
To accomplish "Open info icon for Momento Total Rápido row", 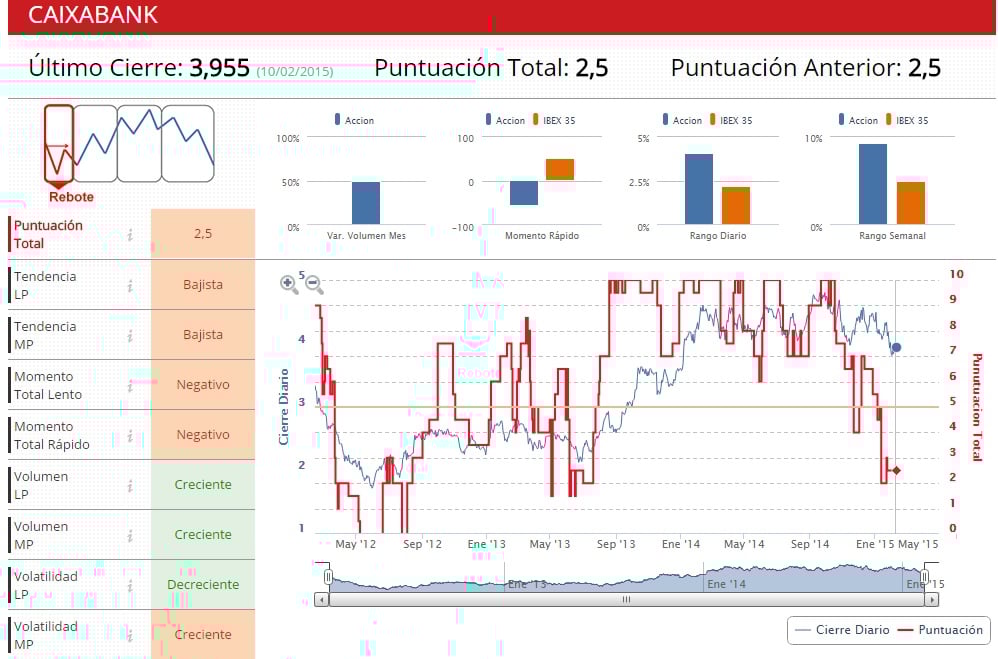I will [x=130, y=436].
